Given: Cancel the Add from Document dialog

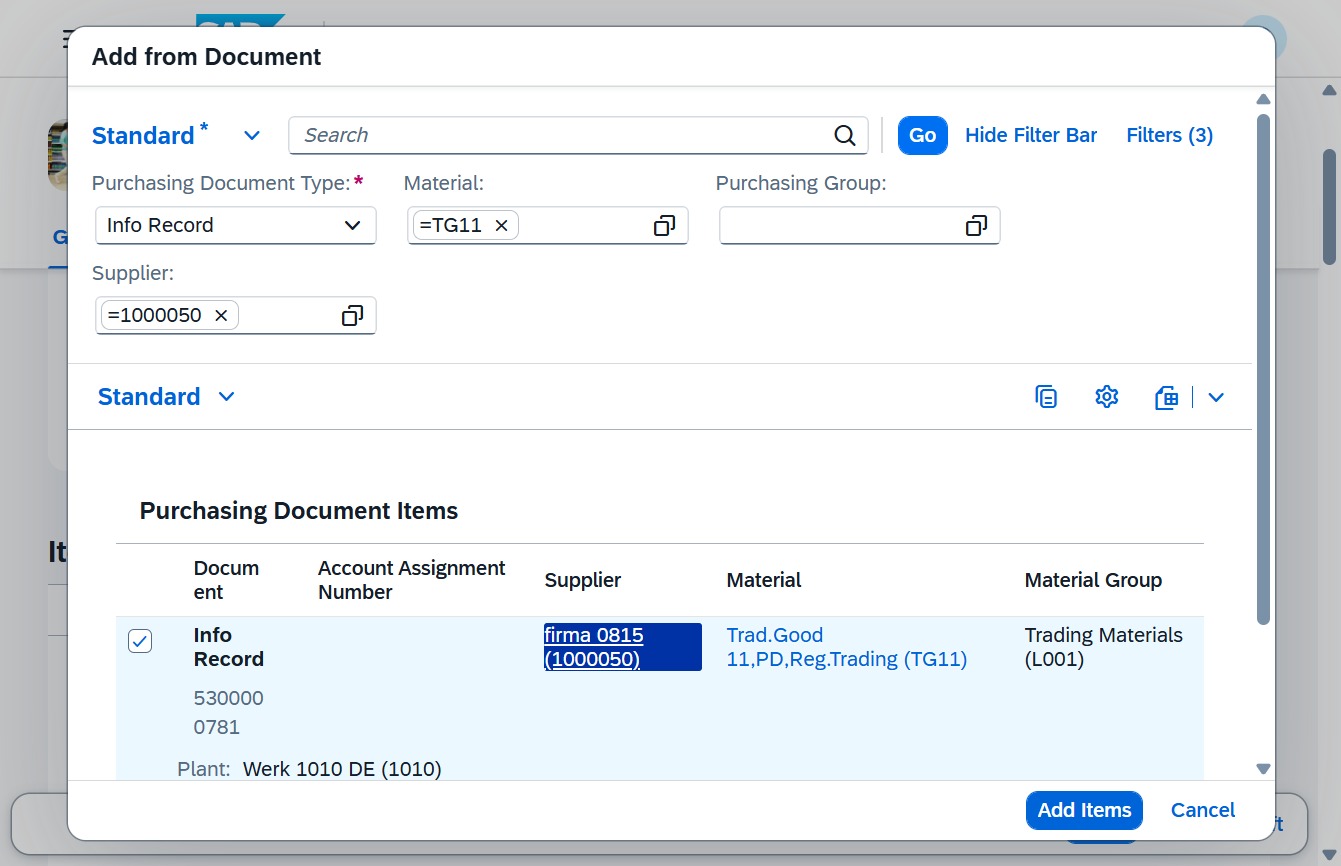Looking at the screenshot, I should (1203, 810).
